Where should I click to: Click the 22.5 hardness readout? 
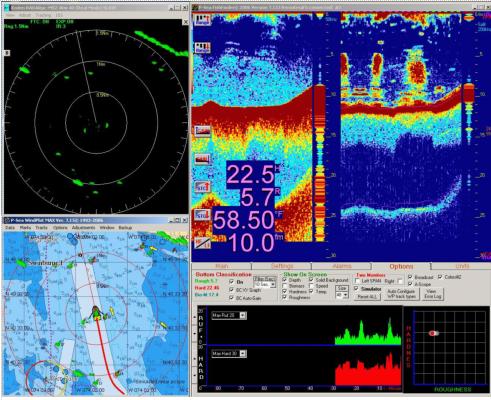251,174
